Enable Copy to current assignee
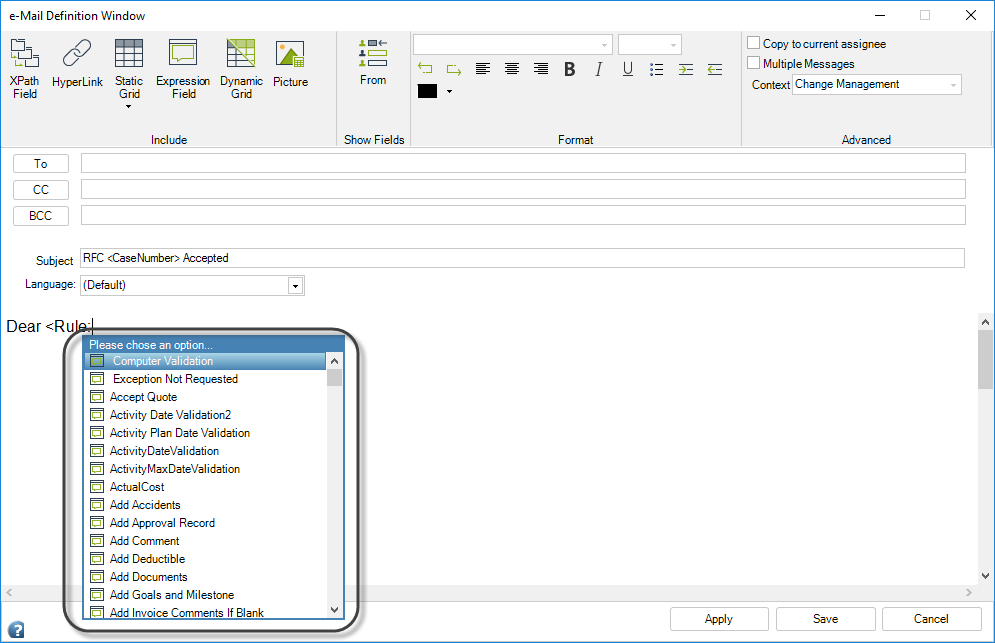The width and height of the screenshot is (995, 643). [753, 43]
